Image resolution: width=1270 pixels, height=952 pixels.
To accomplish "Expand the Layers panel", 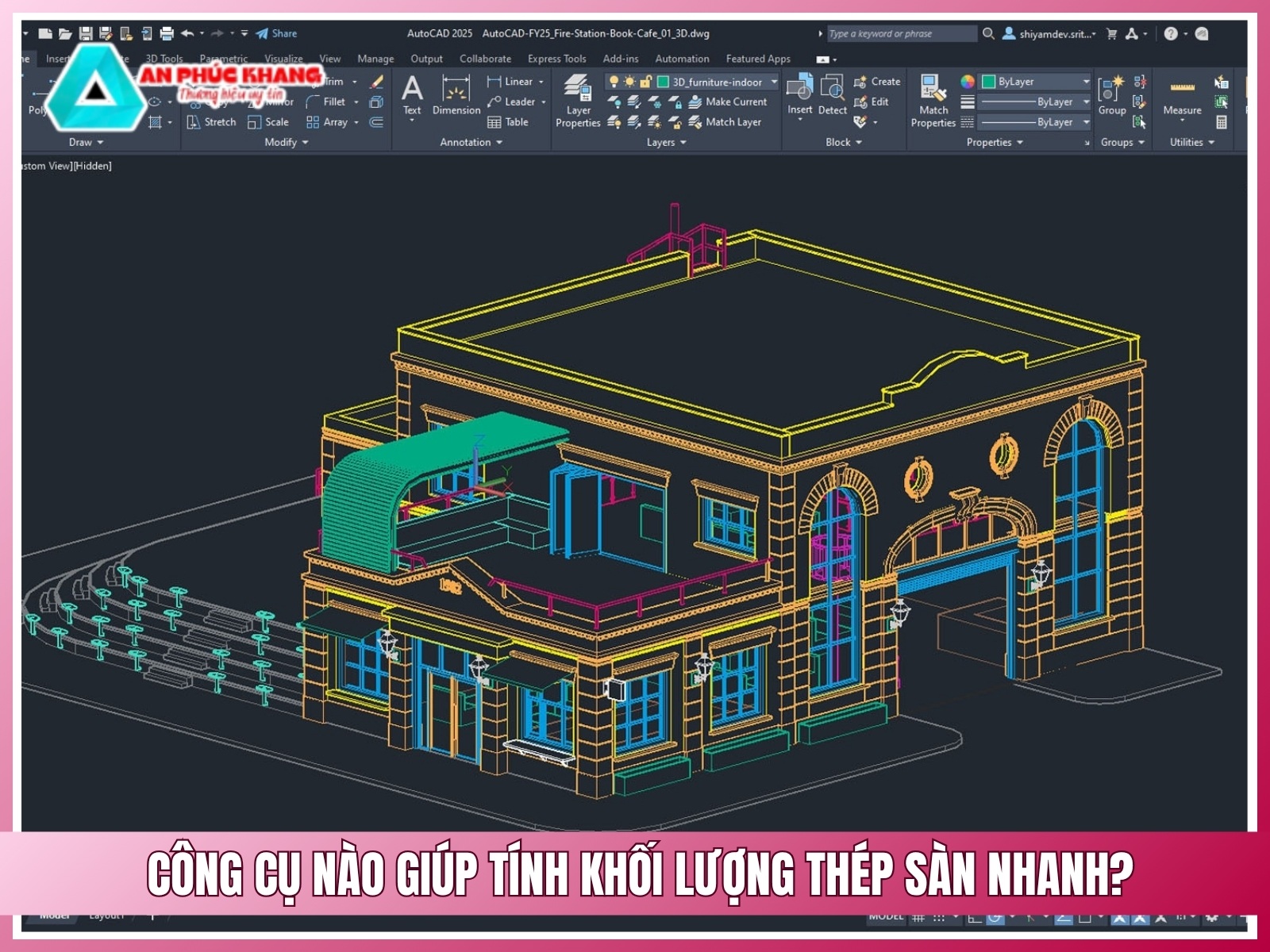I will (666, 142).
